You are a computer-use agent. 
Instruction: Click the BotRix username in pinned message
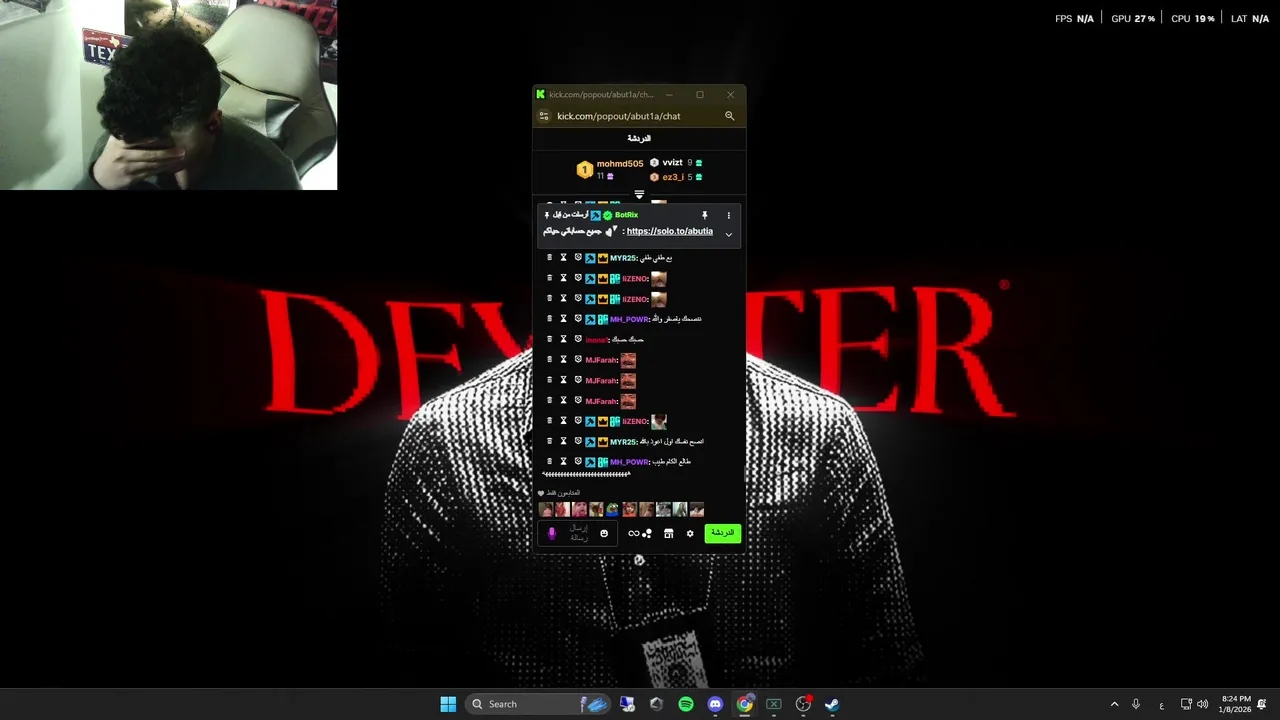click(x=626, y=215)
